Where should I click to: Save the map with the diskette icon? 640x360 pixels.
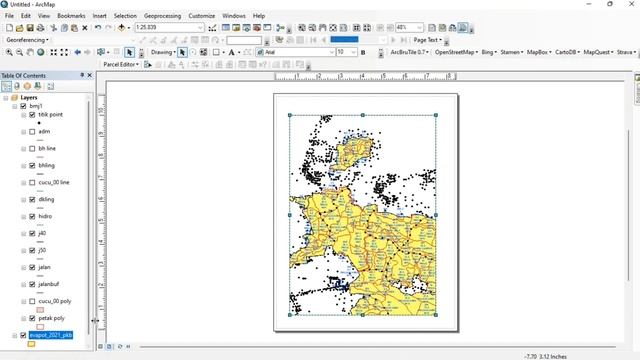click(30, 28)
